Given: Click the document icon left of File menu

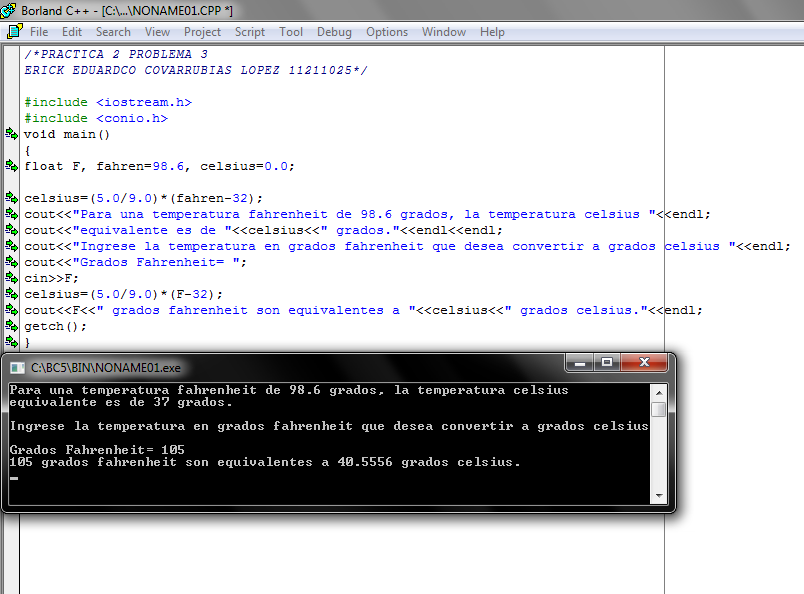Looking at the screenshot, I should pyautogui.click(x=13, y=32).
